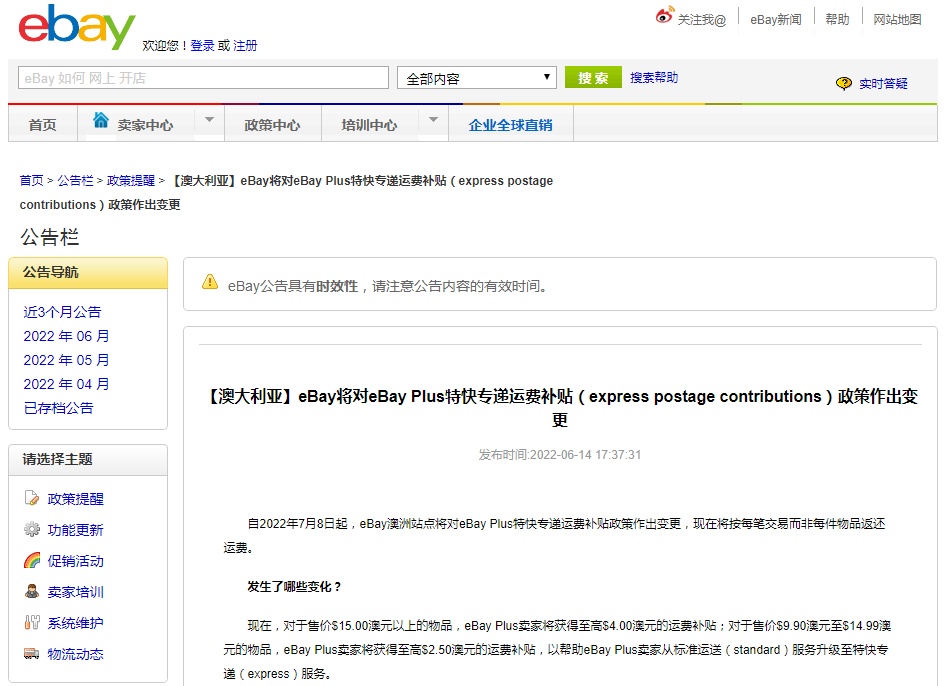Open the 政策中心 nav tab

[x=272, y=125]
